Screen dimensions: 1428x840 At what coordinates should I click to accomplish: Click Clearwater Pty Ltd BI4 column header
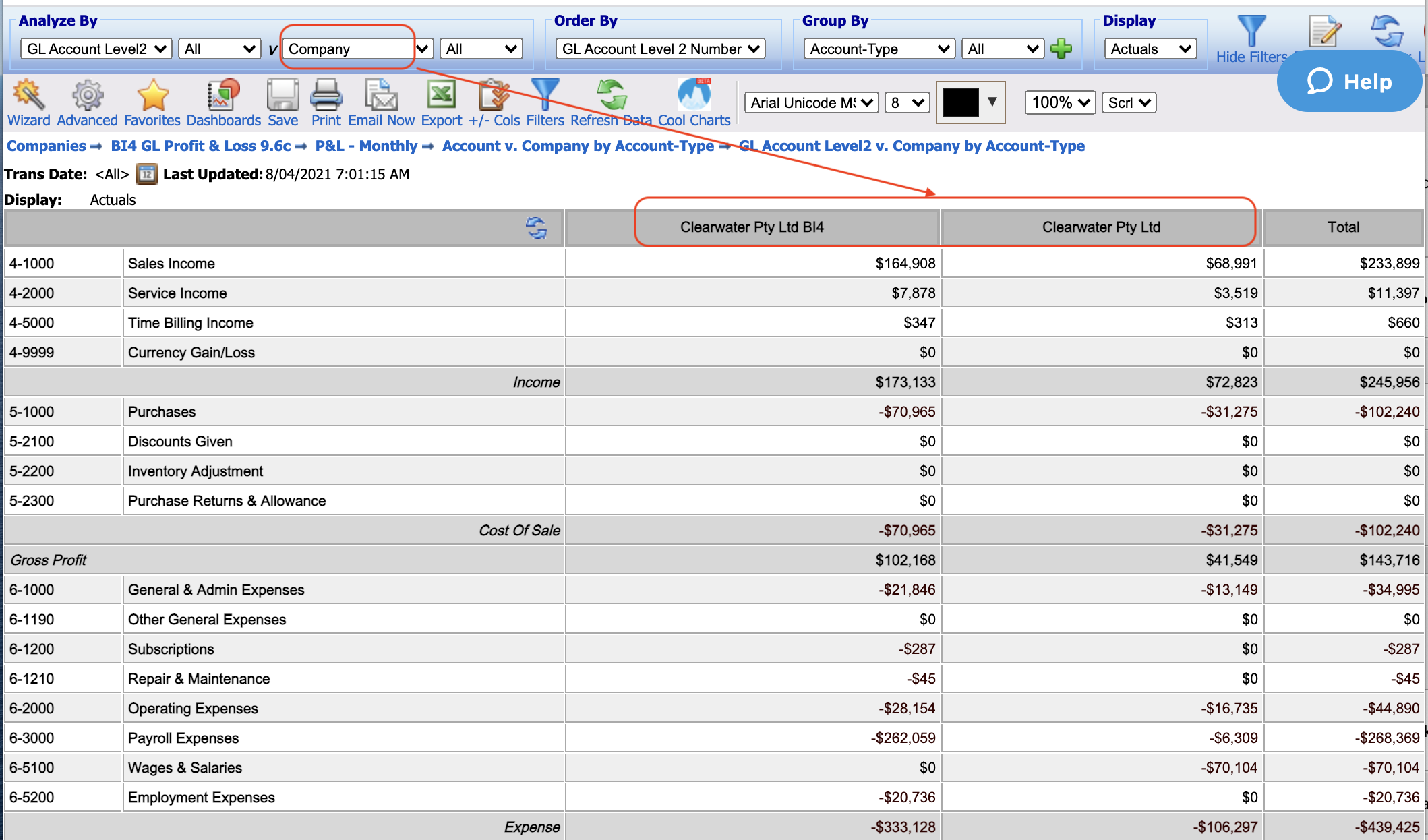tap(752, 227)
